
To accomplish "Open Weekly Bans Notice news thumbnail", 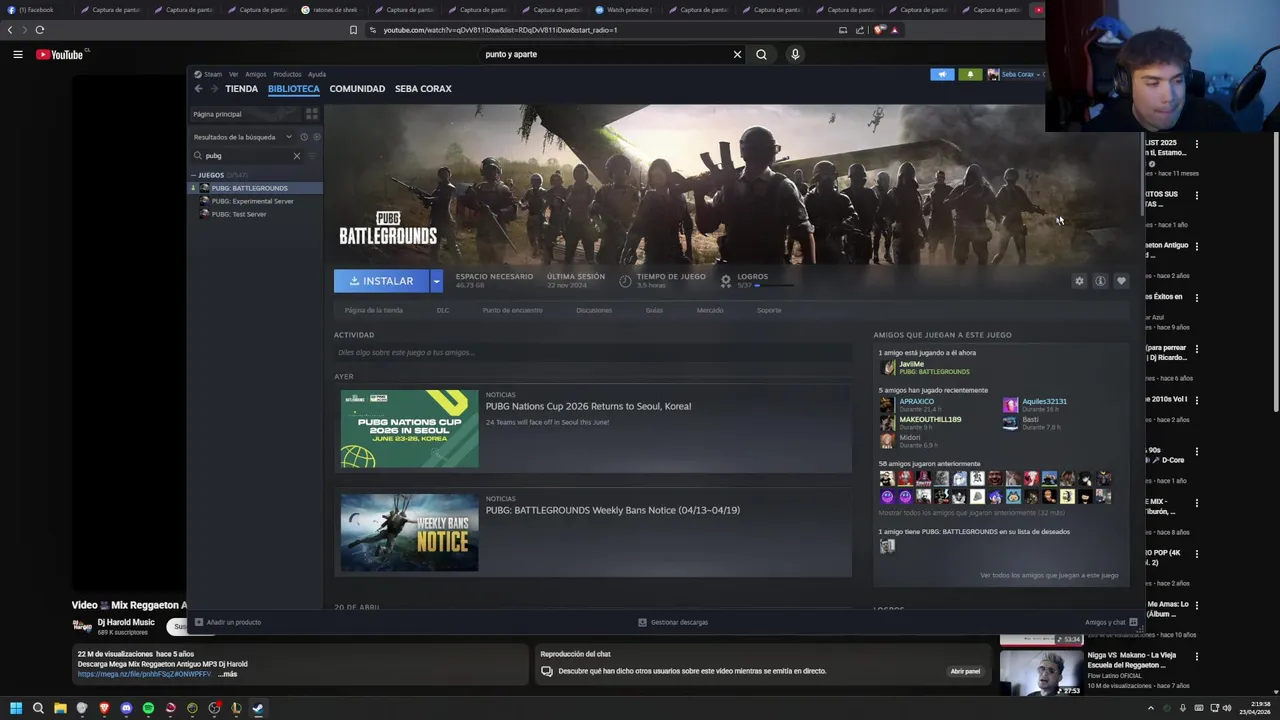I will pos(409,533).
